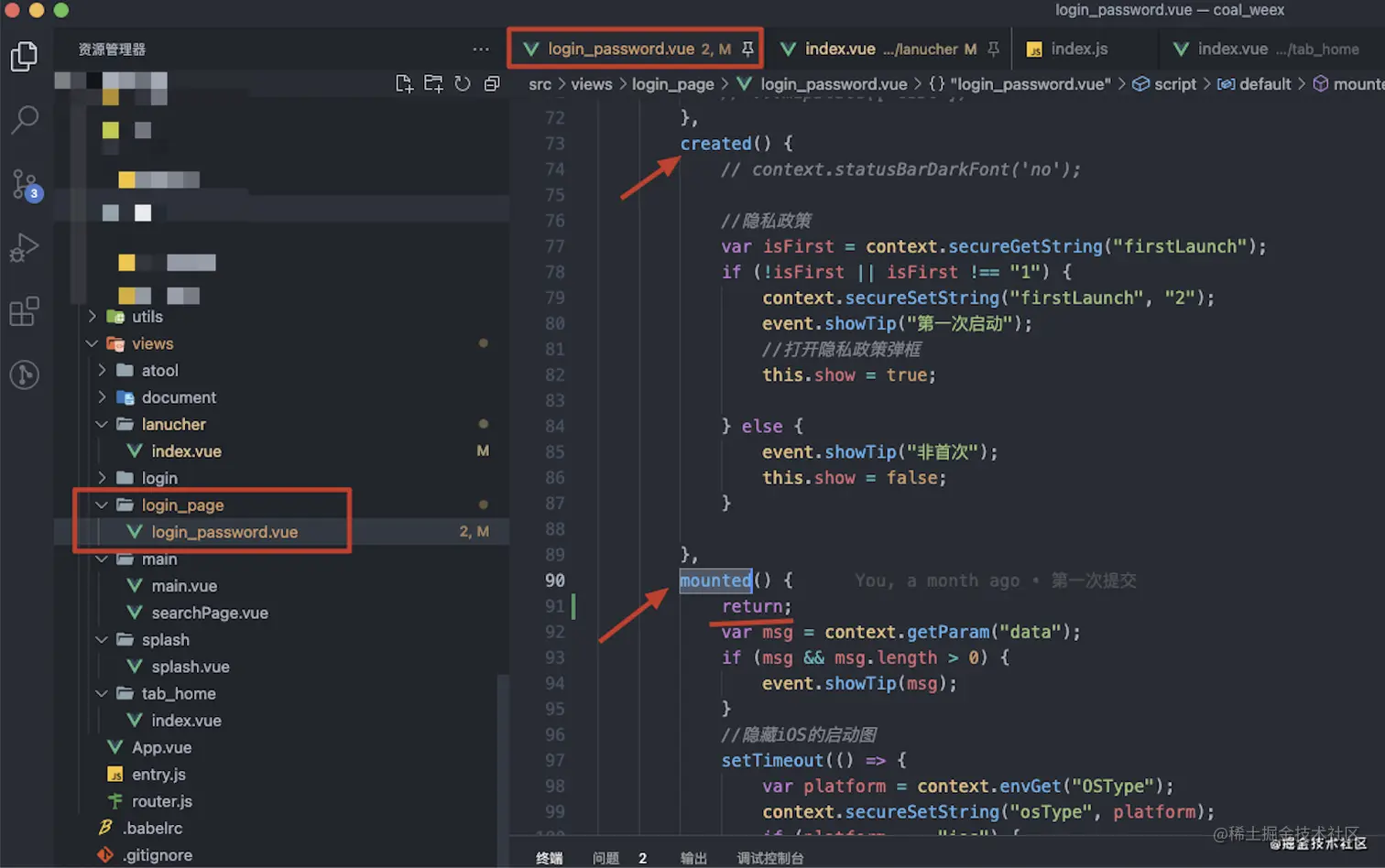Expand the login folder
The width and height of the screenshot is (1385, 868).
102,478
